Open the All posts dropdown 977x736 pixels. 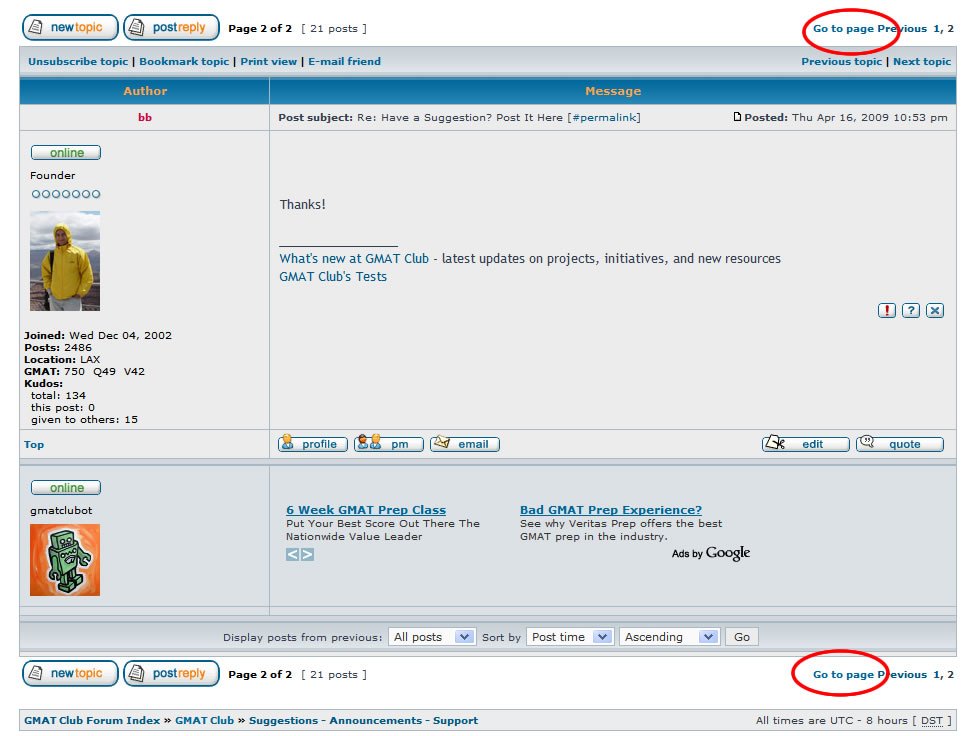click(432, 637)
